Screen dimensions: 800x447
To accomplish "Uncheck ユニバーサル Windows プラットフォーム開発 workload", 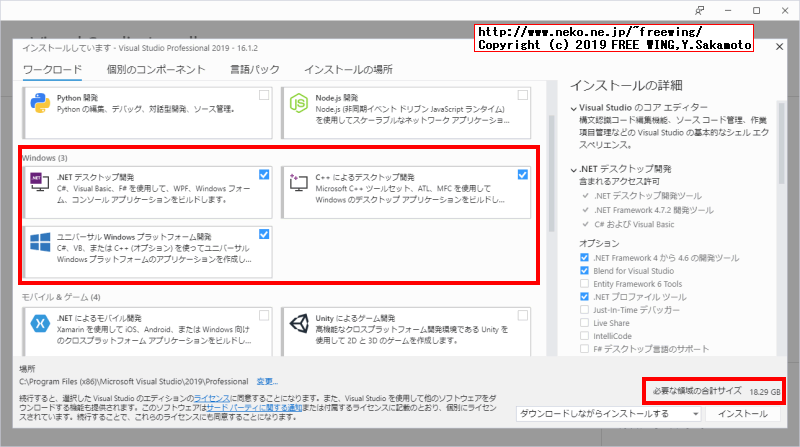I will coord(264,234).
